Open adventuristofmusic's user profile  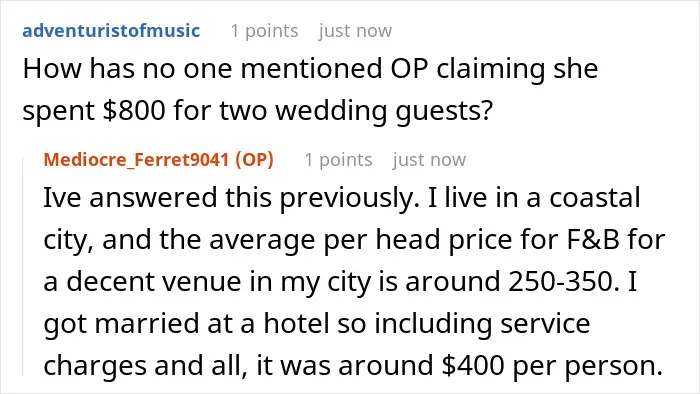(x=111, y=31)
